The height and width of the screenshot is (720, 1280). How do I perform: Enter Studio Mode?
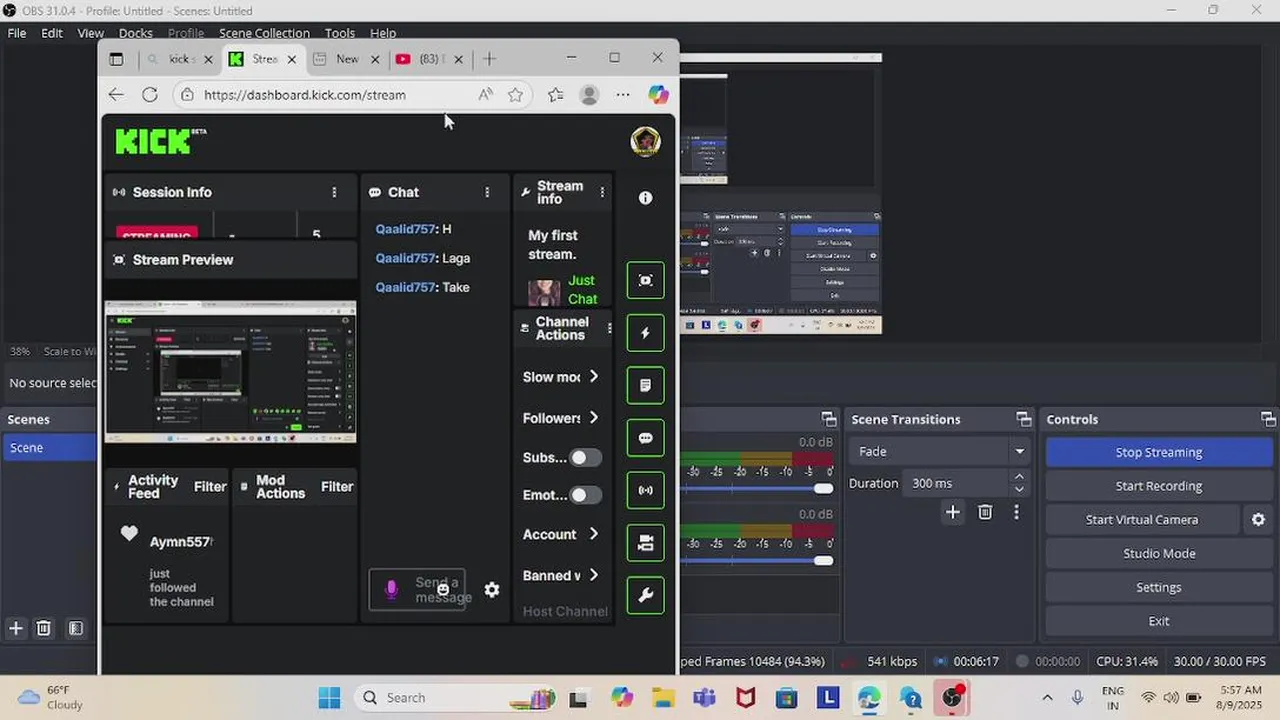pos(1159,553)
